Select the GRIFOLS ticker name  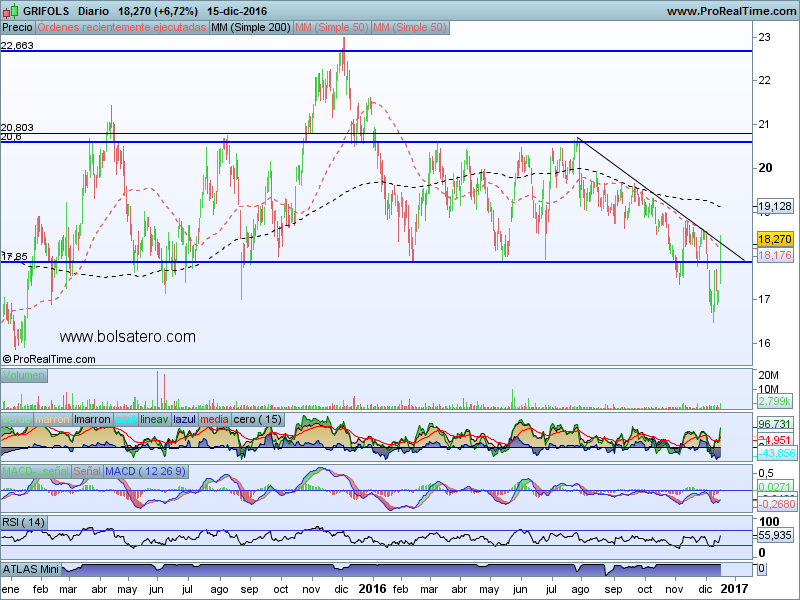coord(45,10)
